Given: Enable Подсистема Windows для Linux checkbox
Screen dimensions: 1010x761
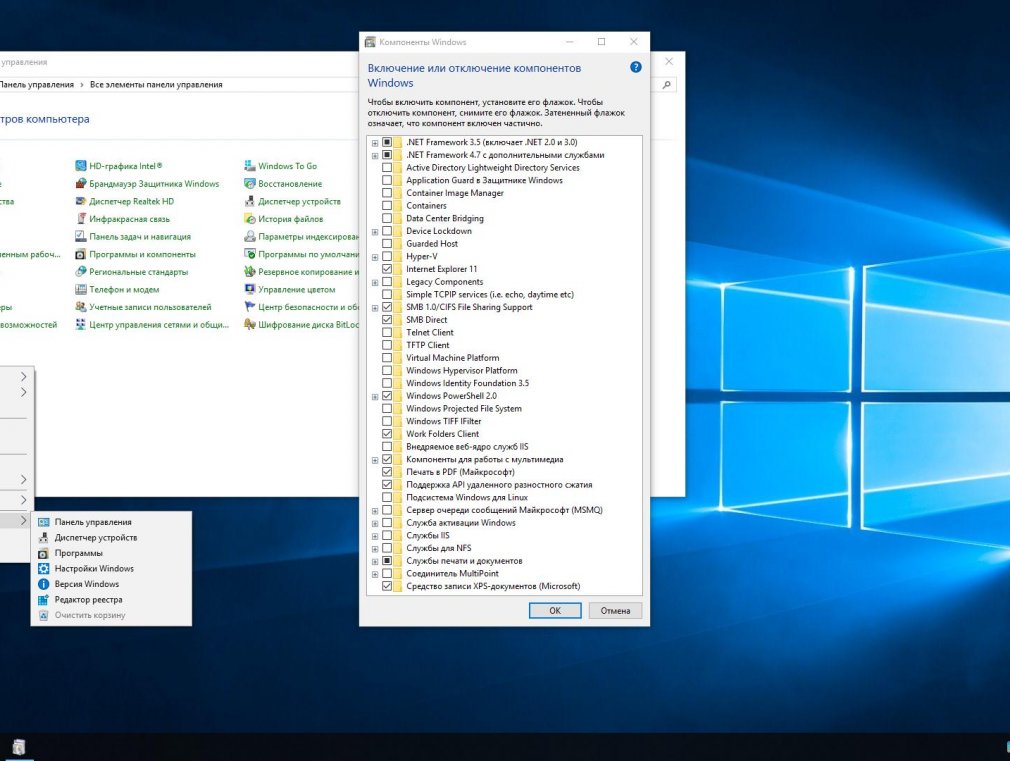Looking at the screenshot, I should coord(386,497).
